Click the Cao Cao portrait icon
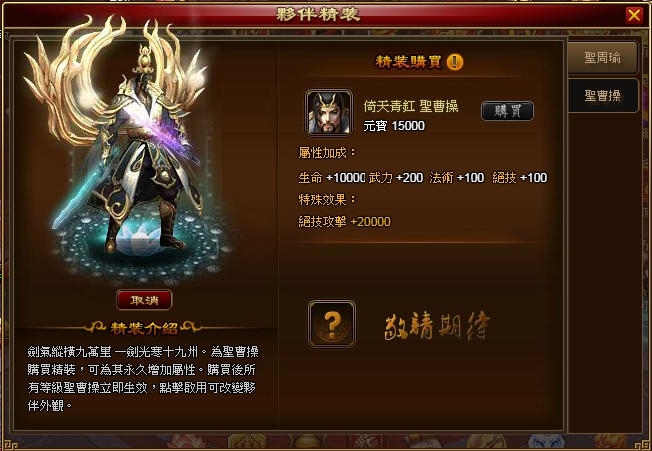 click(328, 113)
